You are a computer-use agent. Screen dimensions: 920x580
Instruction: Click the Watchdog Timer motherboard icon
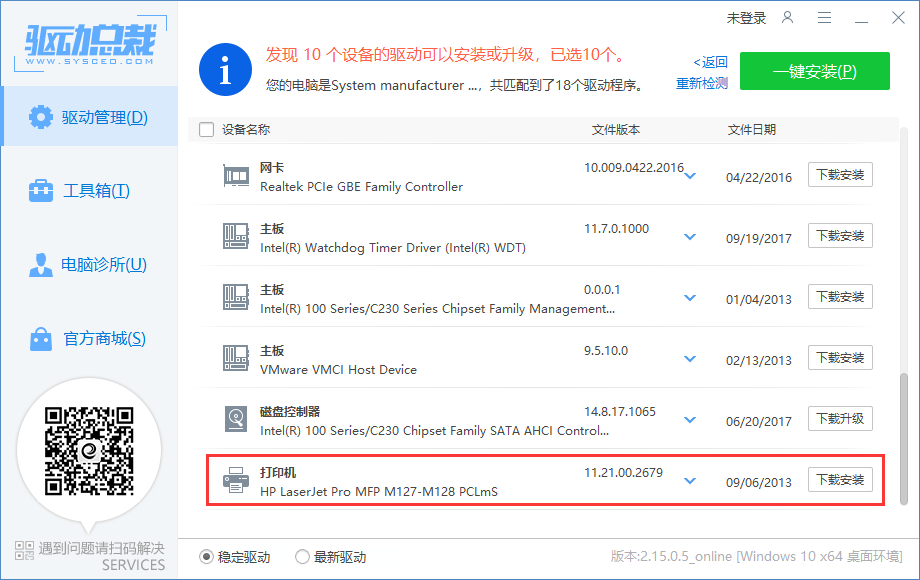(x=236, y=236)
